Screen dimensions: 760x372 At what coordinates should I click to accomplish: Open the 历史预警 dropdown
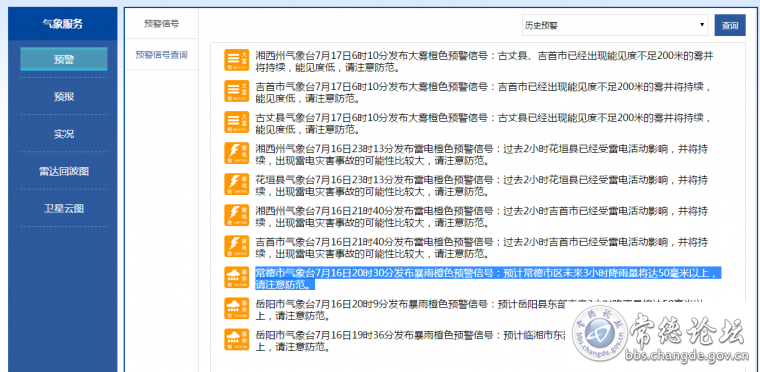click(x=615, y=25)
